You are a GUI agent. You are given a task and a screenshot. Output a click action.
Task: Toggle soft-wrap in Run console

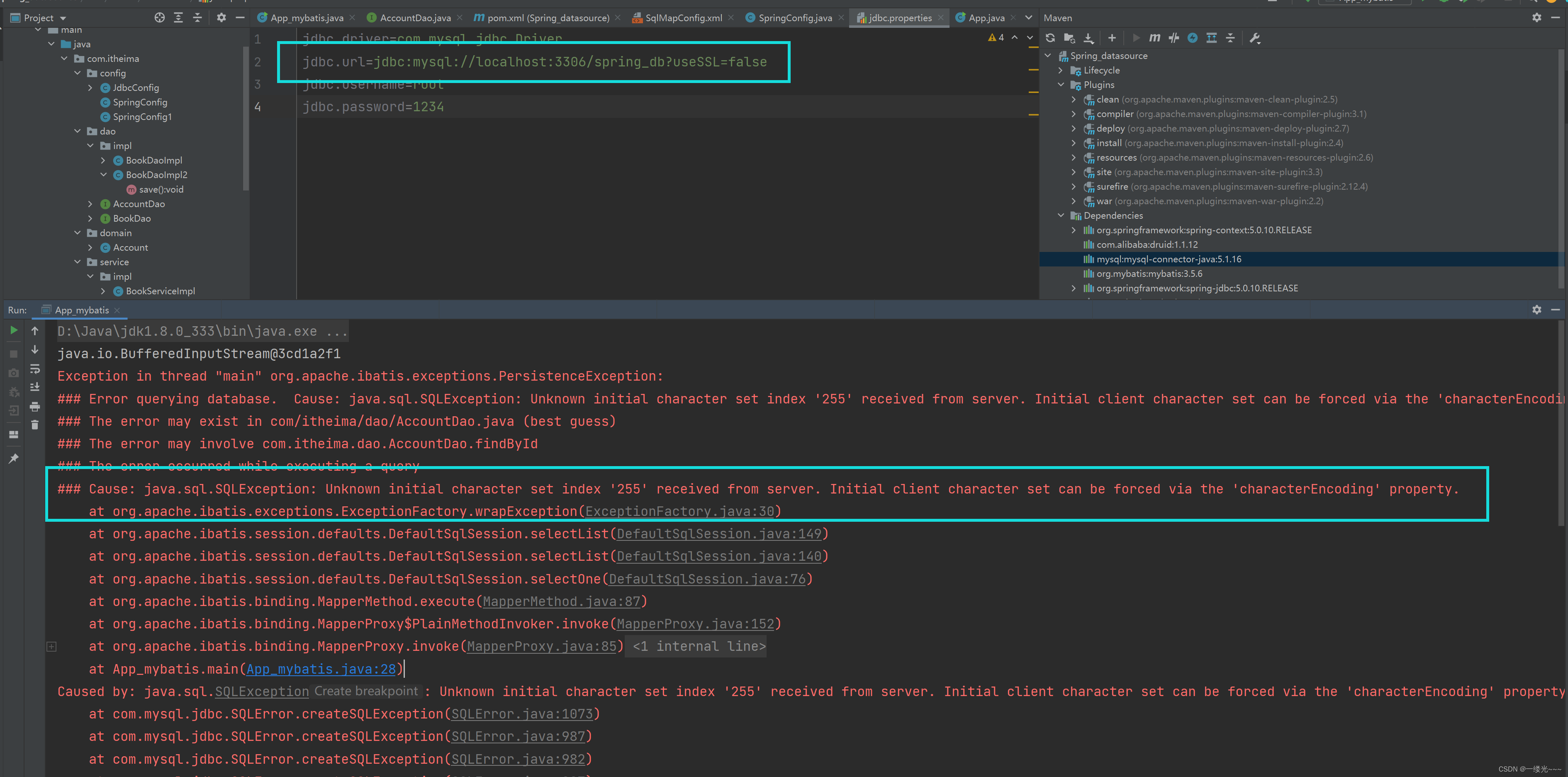[35, 369]
